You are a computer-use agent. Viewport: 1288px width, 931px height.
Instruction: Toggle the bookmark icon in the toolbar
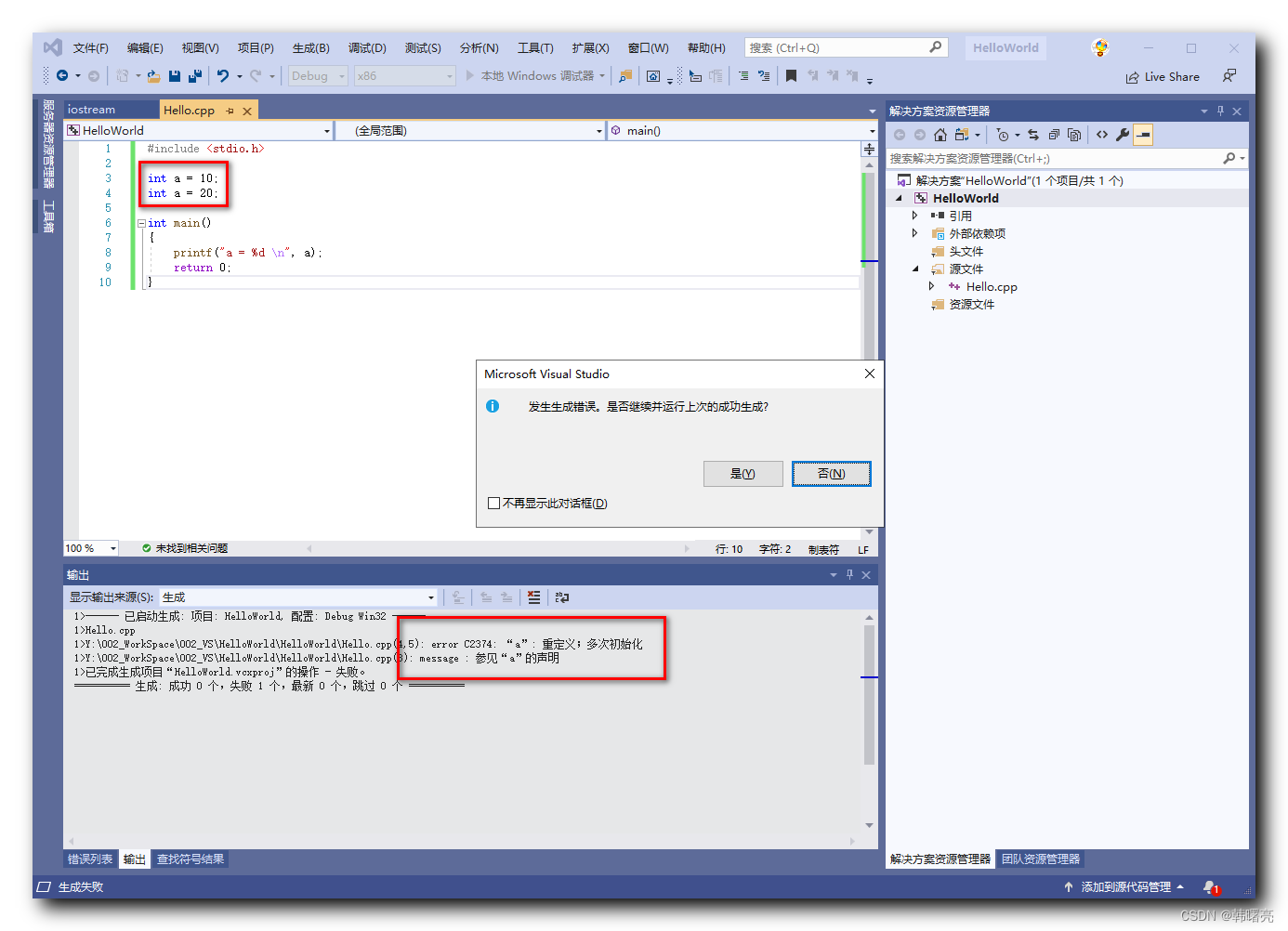[791, 76]
